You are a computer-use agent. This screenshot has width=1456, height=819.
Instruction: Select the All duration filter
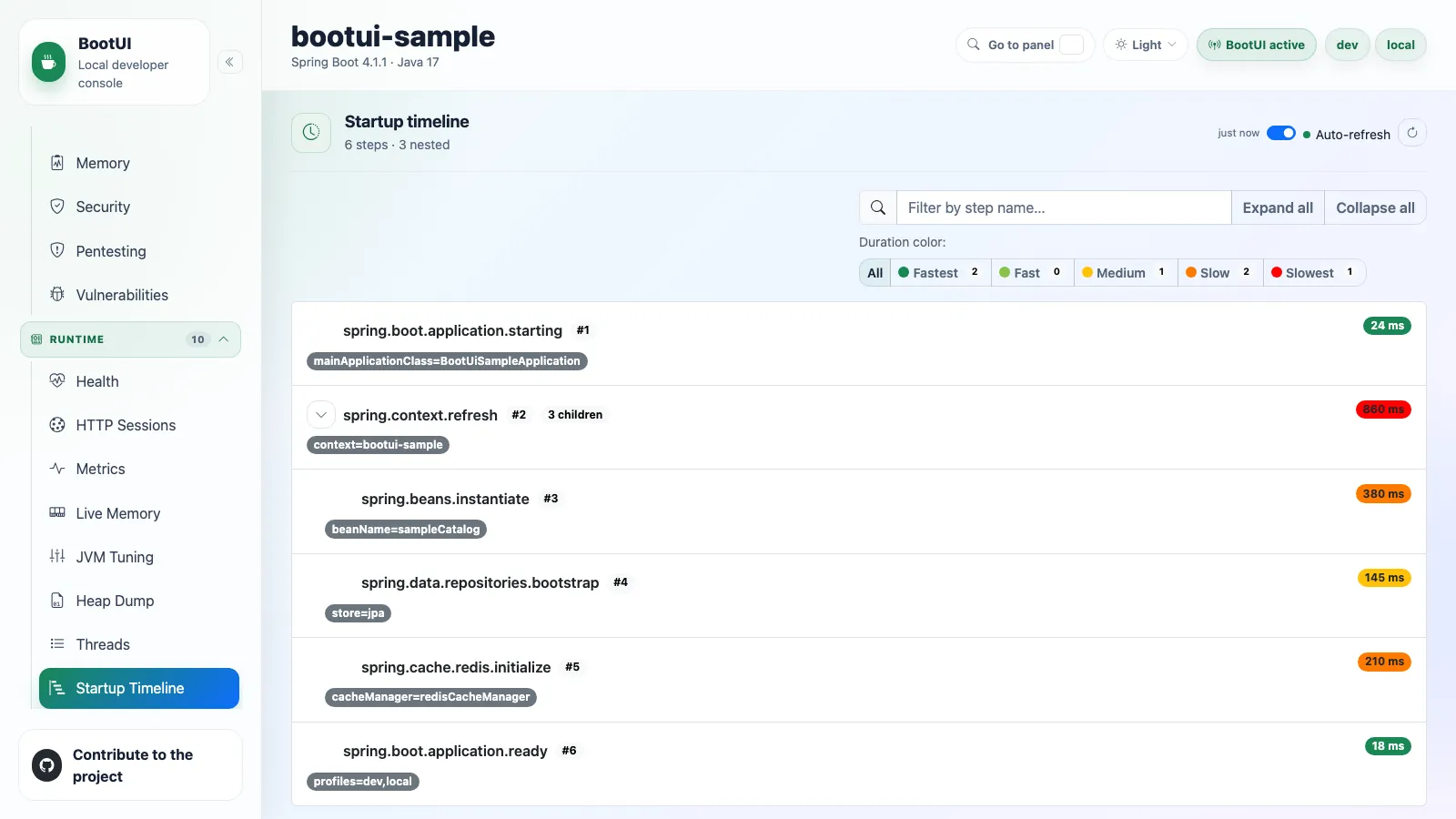(875, 273)
